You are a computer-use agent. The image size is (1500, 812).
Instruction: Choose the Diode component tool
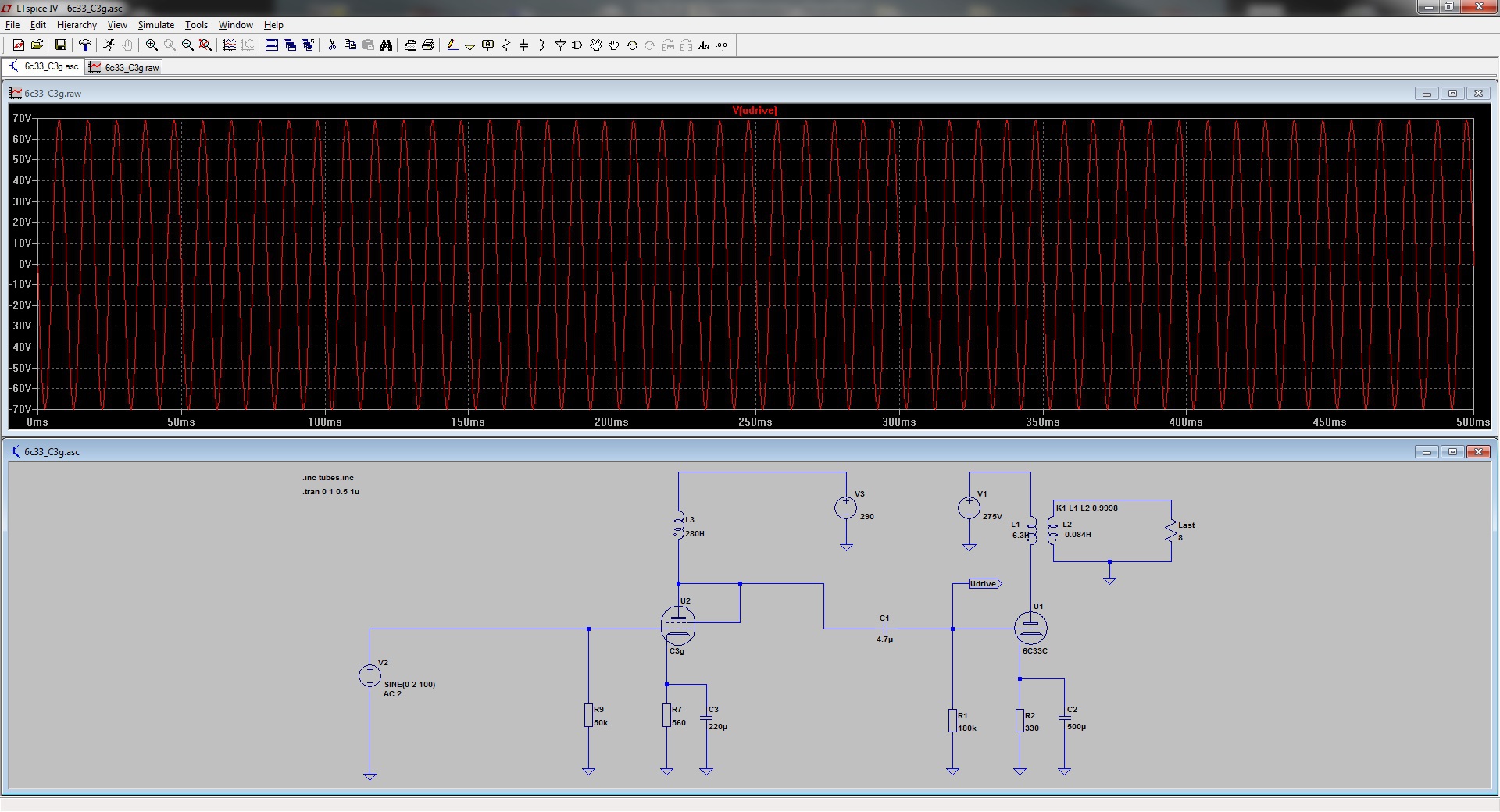[560, 45]
